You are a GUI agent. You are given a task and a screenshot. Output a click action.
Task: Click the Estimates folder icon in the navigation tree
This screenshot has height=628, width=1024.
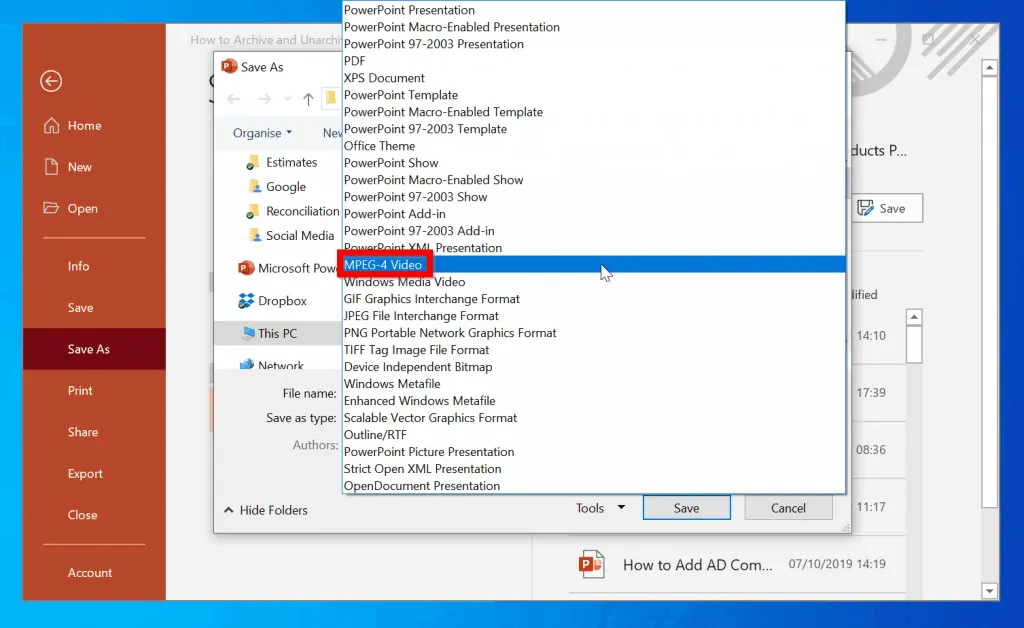pos(252,163)
